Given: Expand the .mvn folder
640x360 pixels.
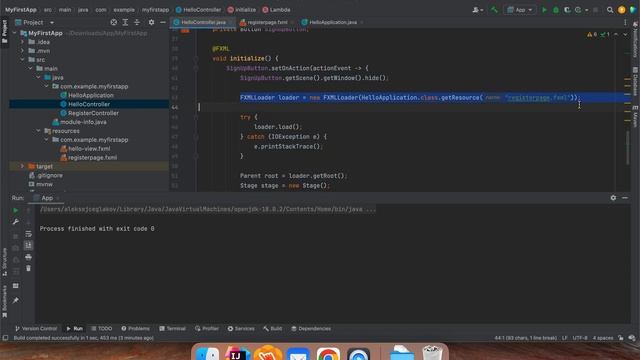Looking at the screenshot, I should click(22, 51).
